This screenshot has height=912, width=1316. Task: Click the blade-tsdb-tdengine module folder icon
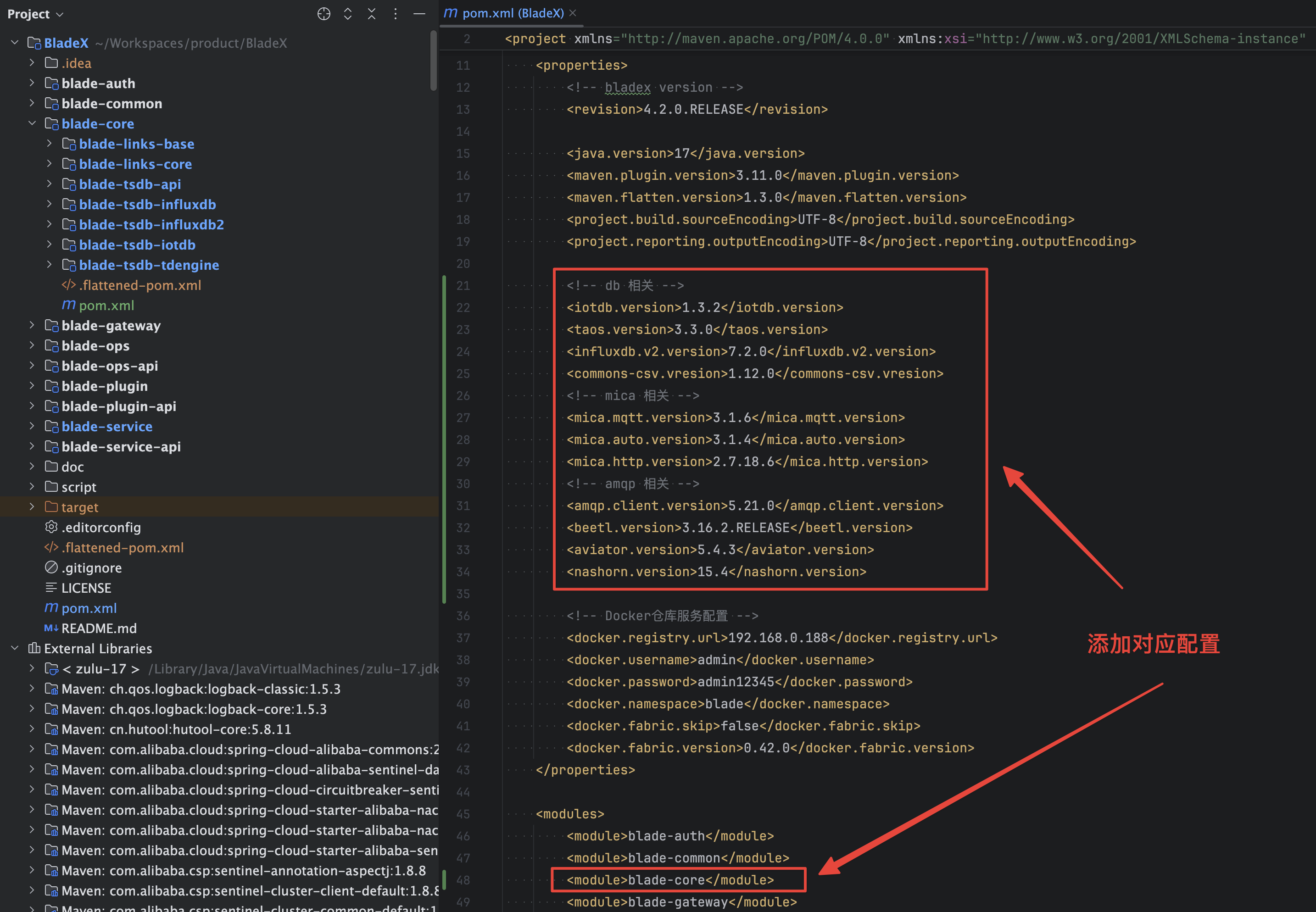pyautogui.click(x=68, y=265)
